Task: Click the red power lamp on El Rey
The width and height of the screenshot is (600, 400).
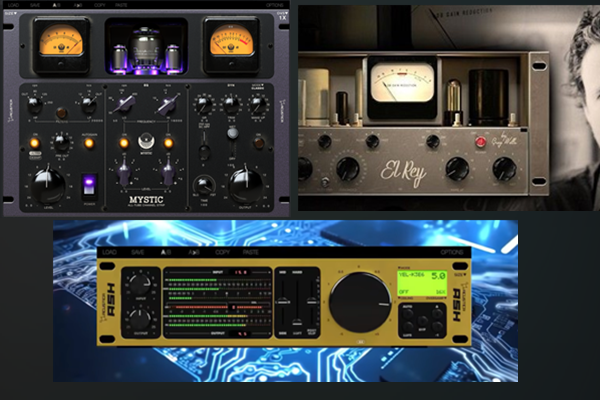Action: [481, 142]
